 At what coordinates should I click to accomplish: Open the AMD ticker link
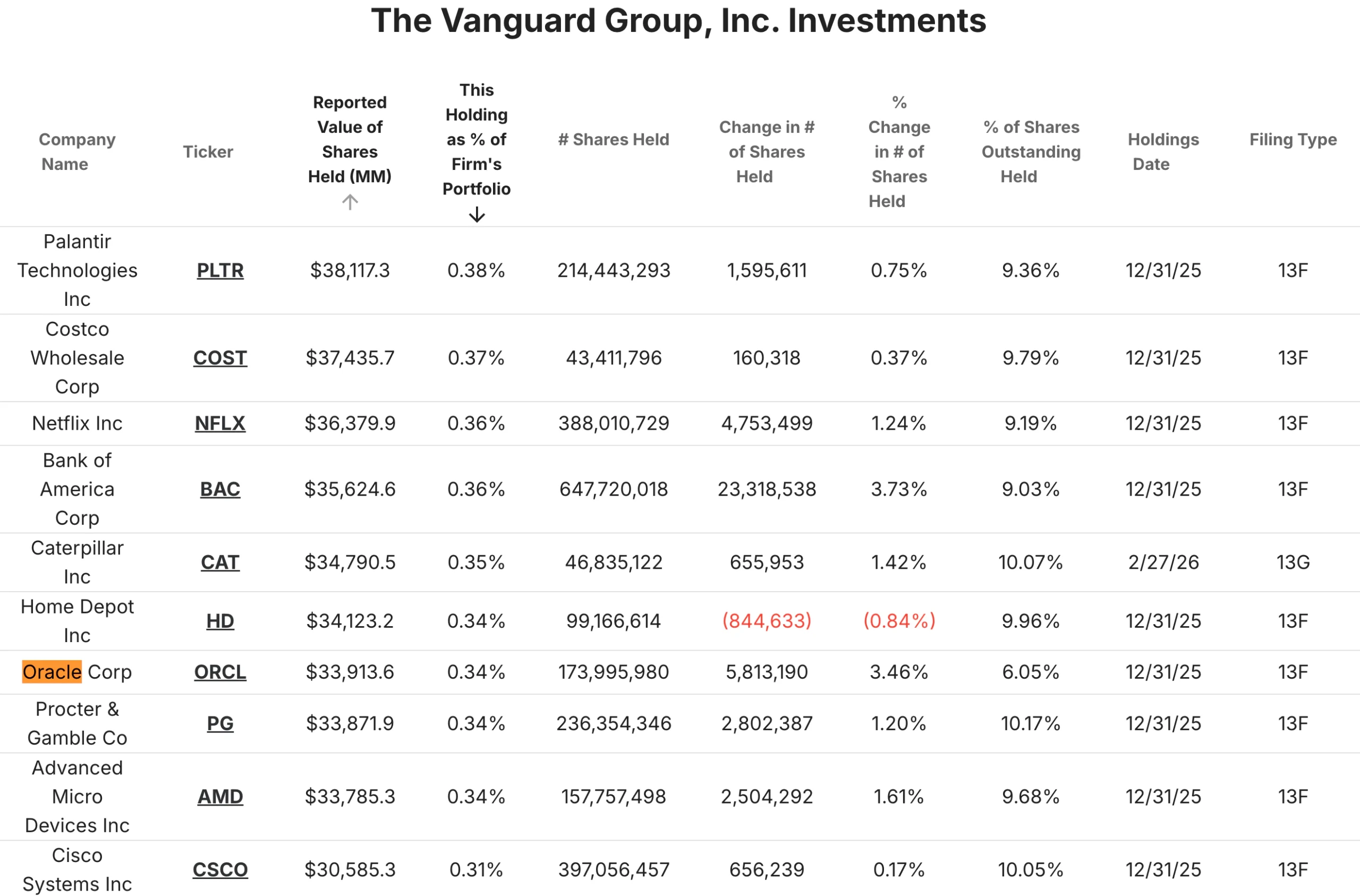(x=220, y=797)
